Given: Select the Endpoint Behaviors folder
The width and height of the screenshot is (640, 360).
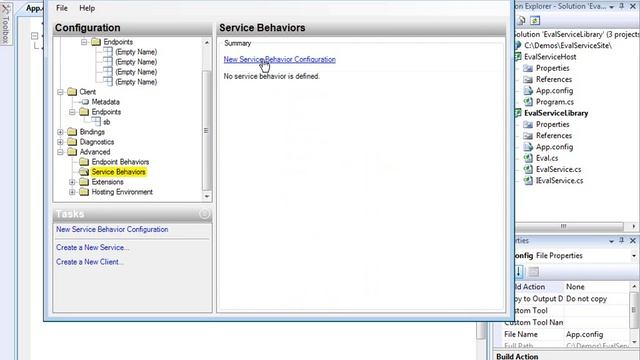Looking at the screenshot, I should (120, 162).
